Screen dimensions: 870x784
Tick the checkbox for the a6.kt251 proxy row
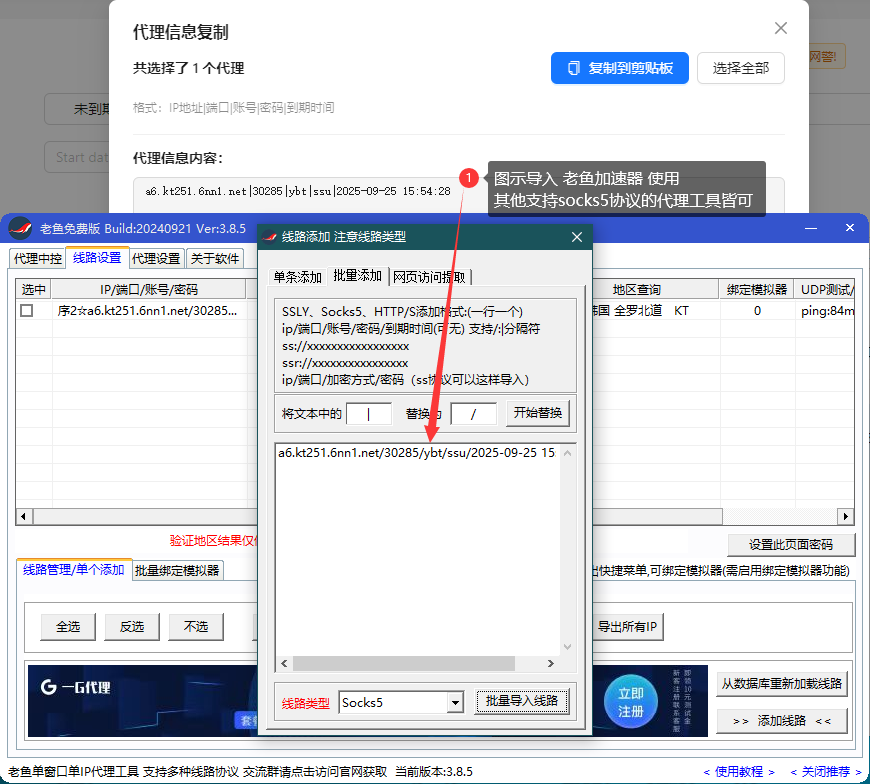click(x=27, y=311)
